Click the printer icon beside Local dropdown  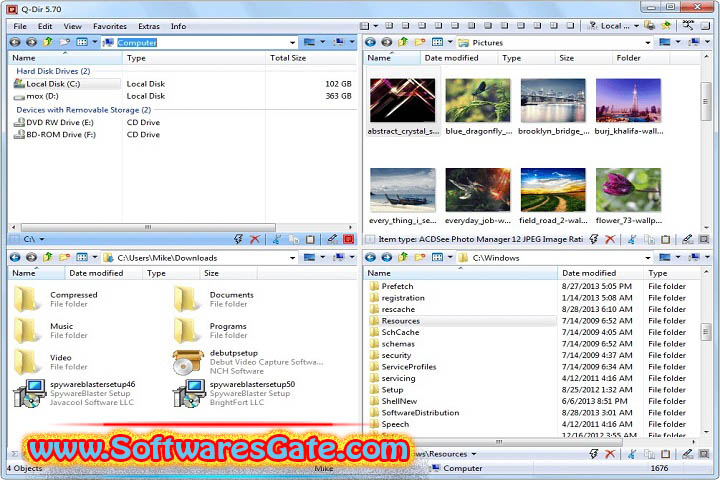coord(649,26)
